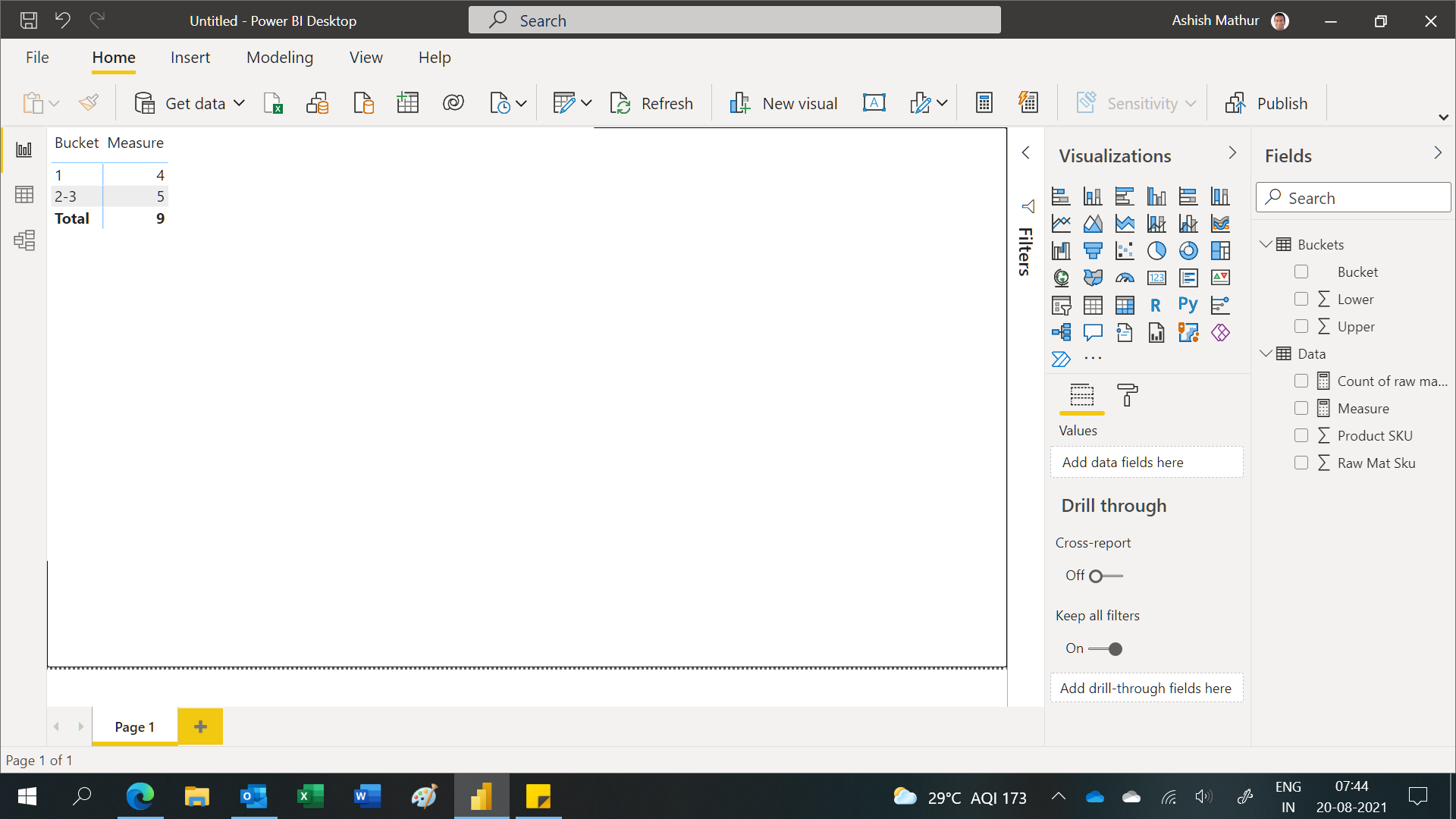Select the Matrix visualization icon
Viewport: 1456px width, 819px height.
(1125, 305)
